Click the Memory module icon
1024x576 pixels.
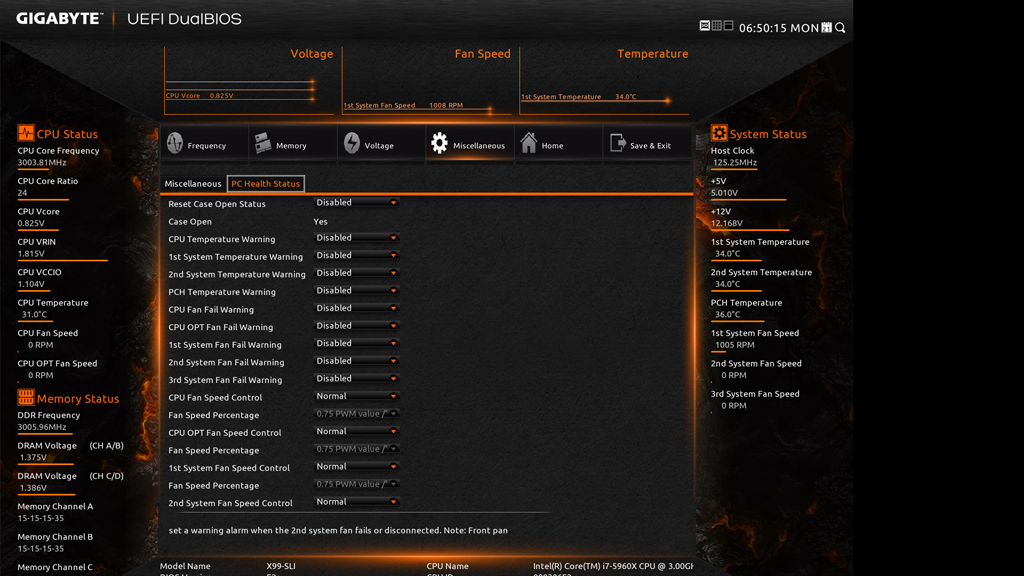pos(263,144)
